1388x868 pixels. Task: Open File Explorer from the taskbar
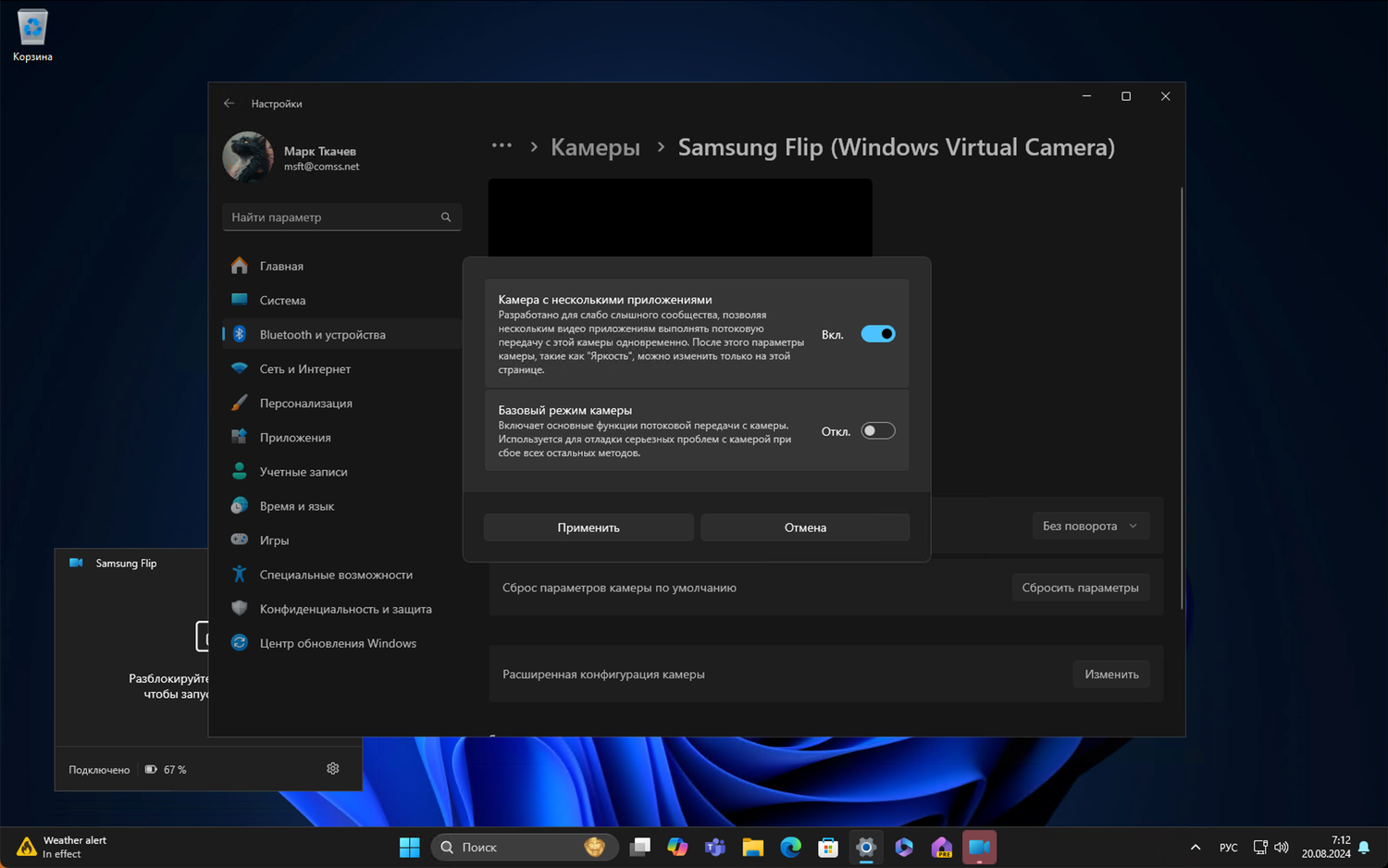pos(753,847)
